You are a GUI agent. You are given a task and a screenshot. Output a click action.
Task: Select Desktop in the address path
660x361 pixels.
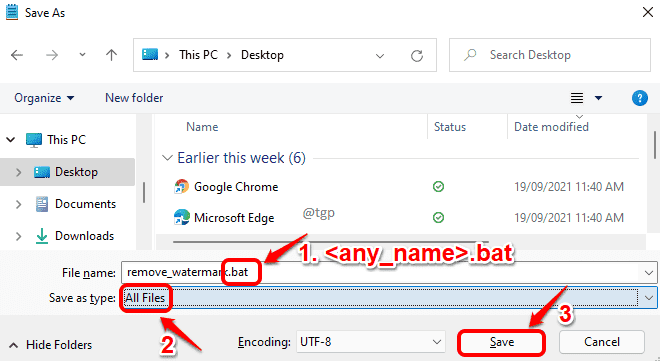coord(262,55)
